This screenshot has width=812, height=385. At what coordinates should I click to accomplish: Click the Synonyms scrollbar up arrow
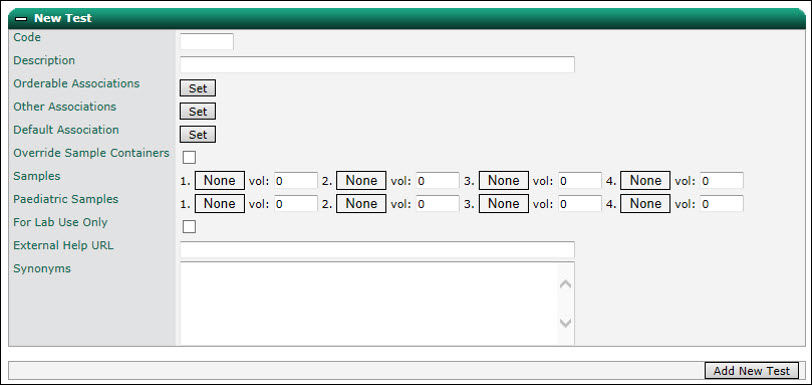[x=566, y=284]
